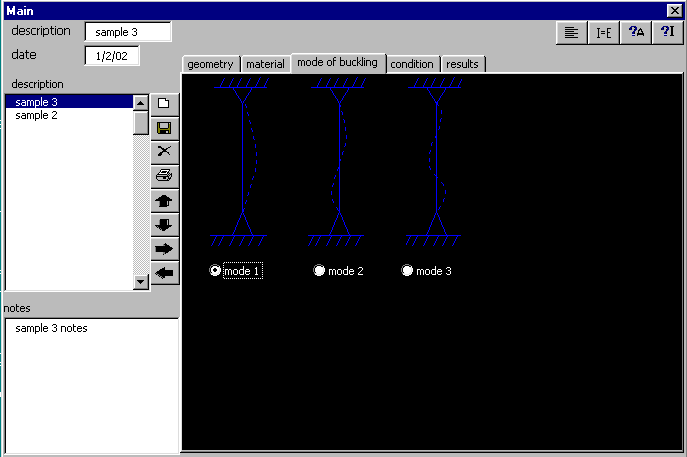Click the move down arrow icon
Screen dimensions: 687x457
click(x=164, y=224)
